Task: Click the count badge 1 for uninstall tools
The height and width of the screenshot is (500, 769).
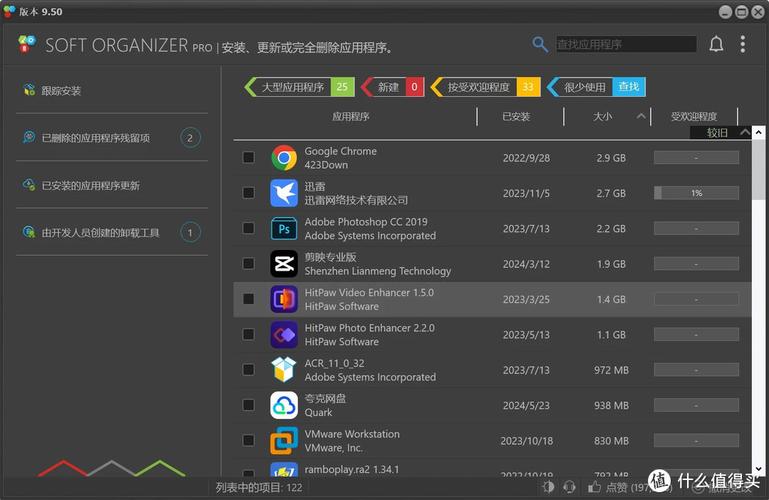Action: coord(190,232)
